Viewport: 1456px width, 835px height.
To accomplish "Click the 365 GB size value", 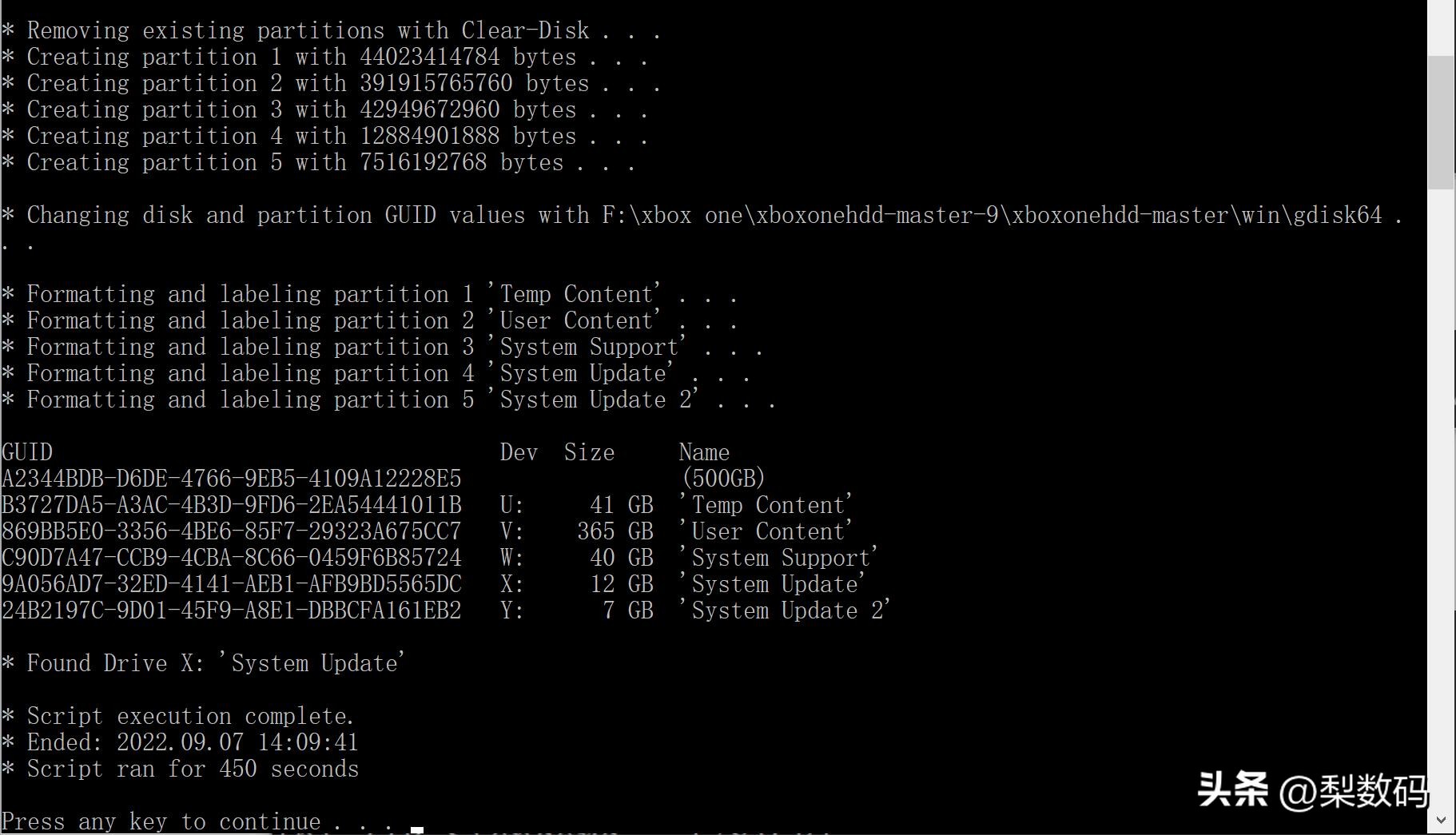I will pyautogui.click(x=615, y=531).
